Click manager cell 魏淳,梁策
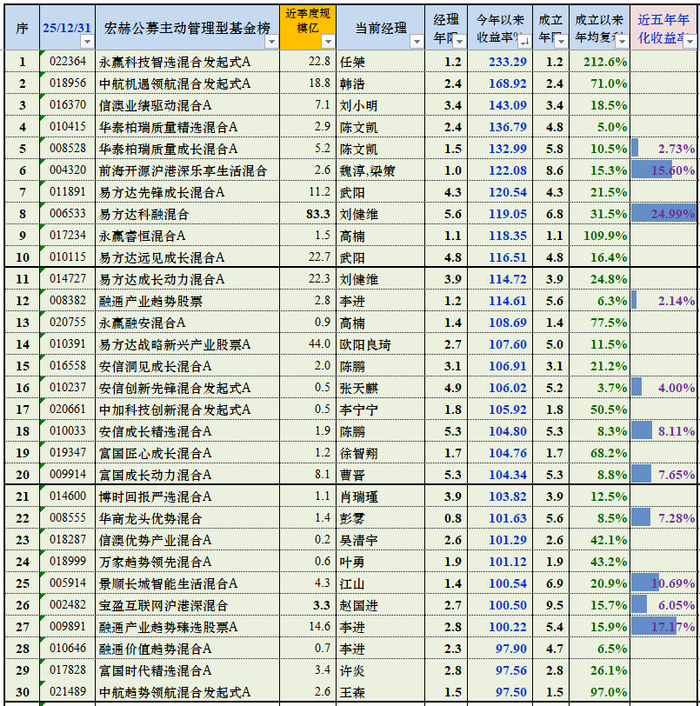Screen dimensions: 700x706 coord(380,170)
